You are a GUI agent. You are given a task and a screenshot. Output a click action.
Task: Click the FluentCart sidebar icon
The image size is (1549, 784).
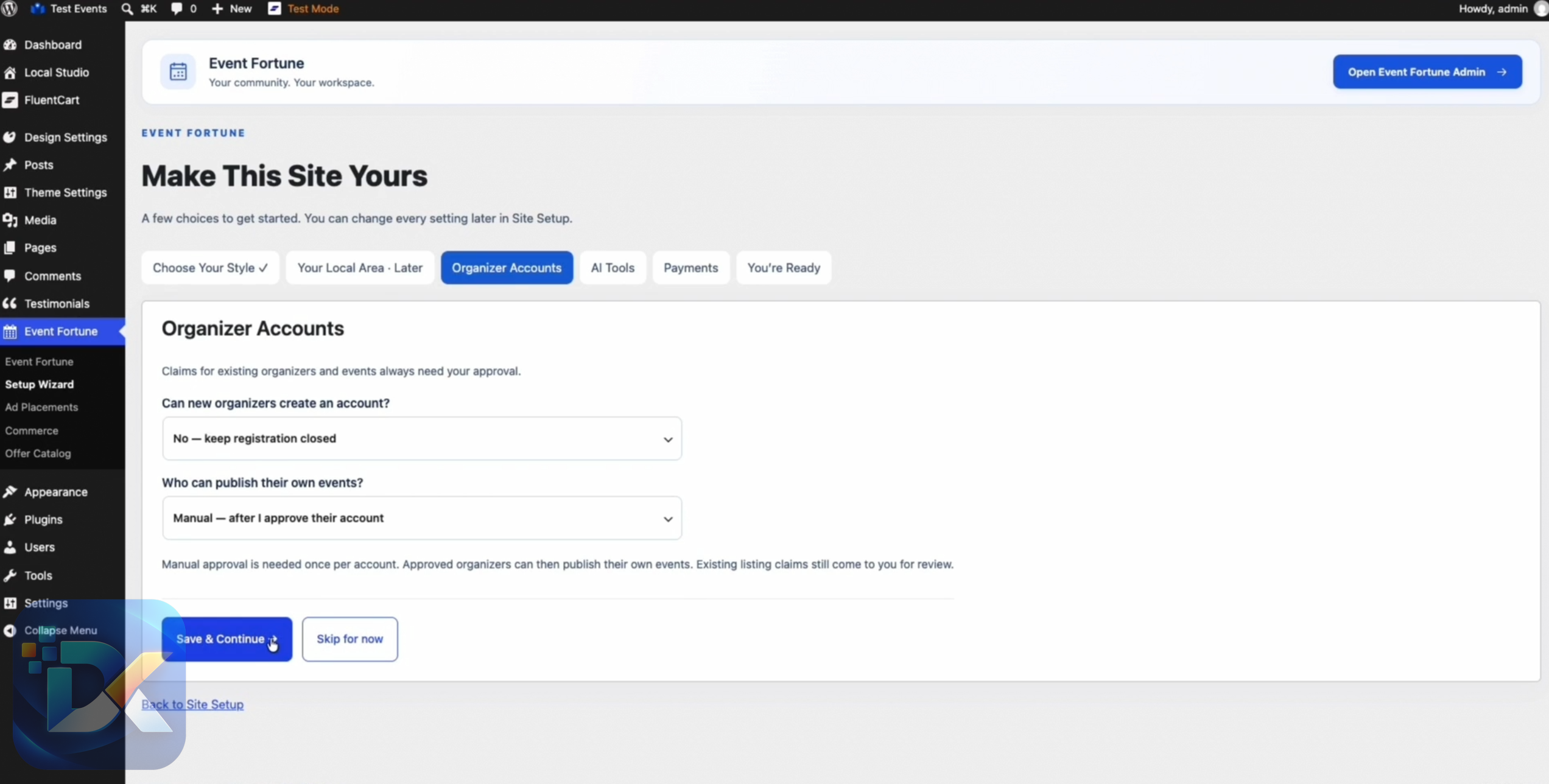click(x=10, y=100)
